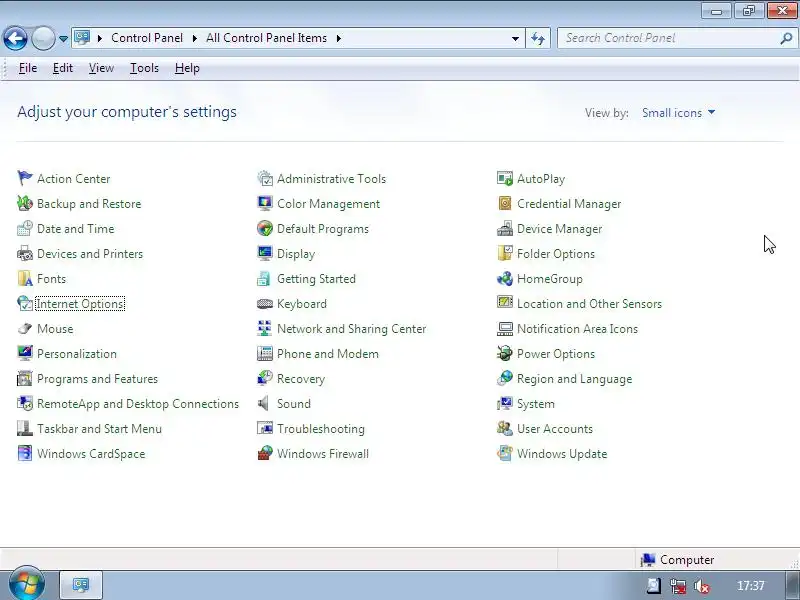Image resolution: width=800 pixels, height=600 pixels.
Task: Open the address bar history dropdown arrow
Action: [x=515, y=38]
